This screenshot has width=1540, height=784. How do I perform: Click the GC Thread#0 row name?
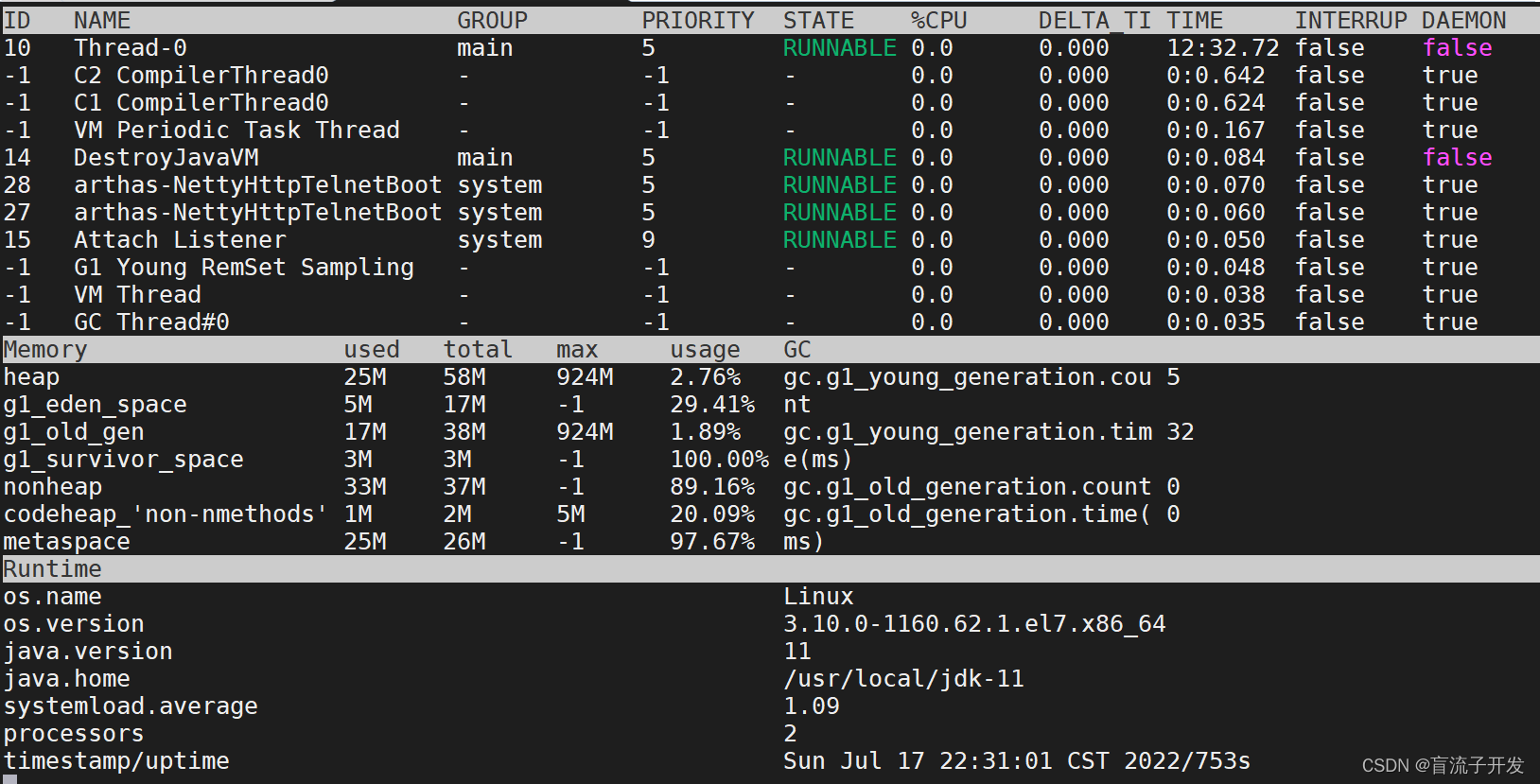[151, 322]
